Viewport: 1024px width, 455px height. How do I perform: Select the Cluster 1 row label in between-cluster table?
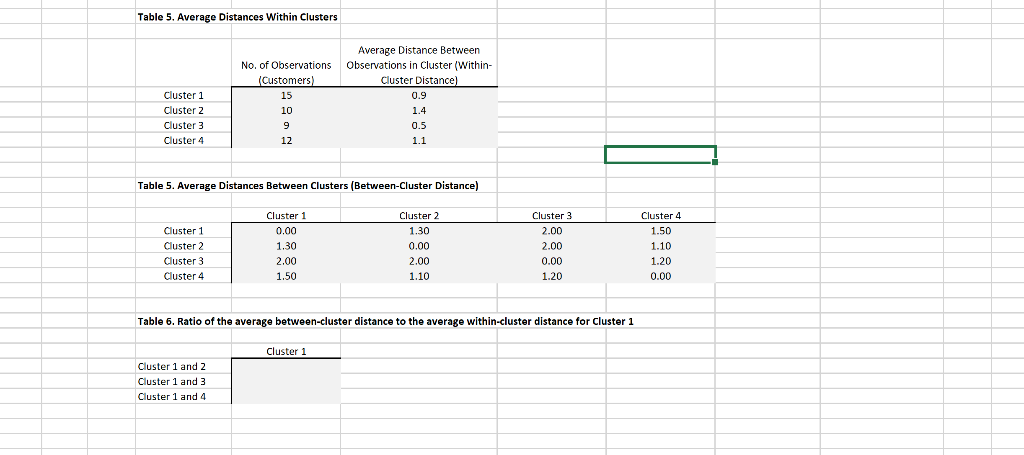[184, 231]
